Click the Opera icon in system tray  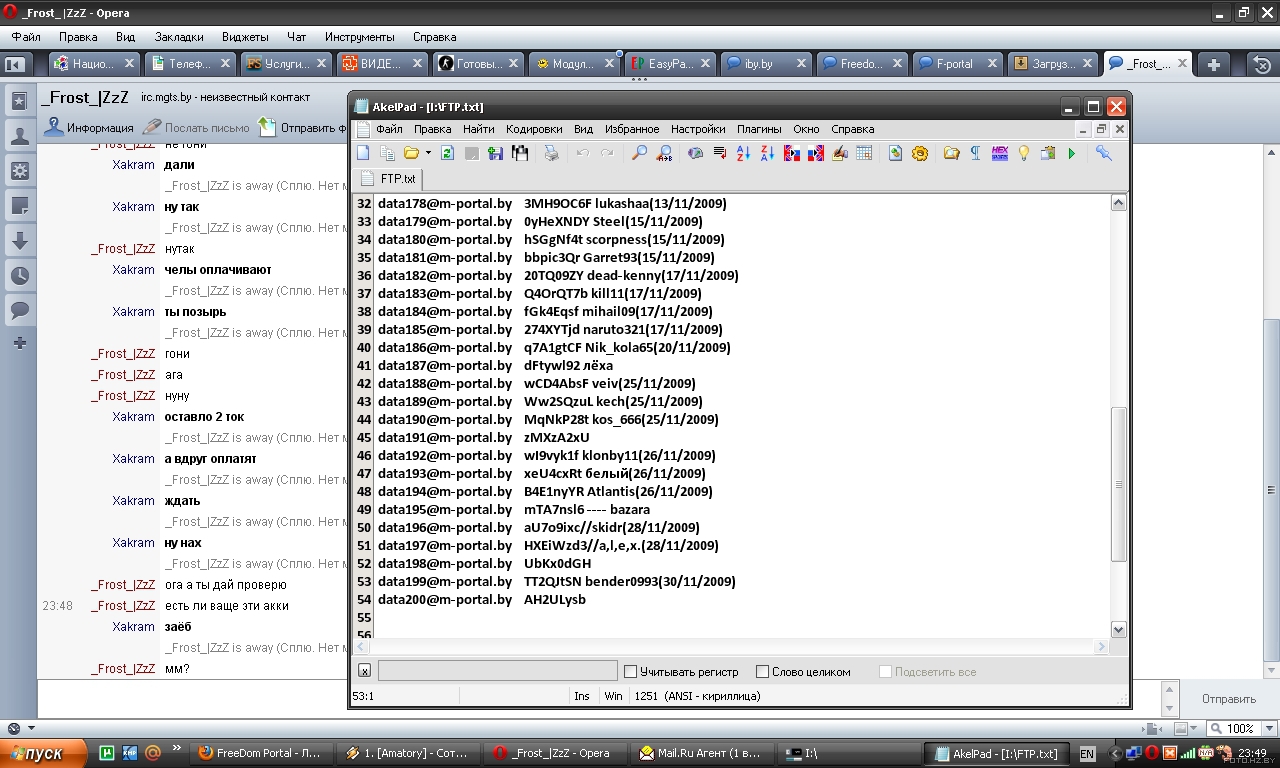pos(1152,753)
